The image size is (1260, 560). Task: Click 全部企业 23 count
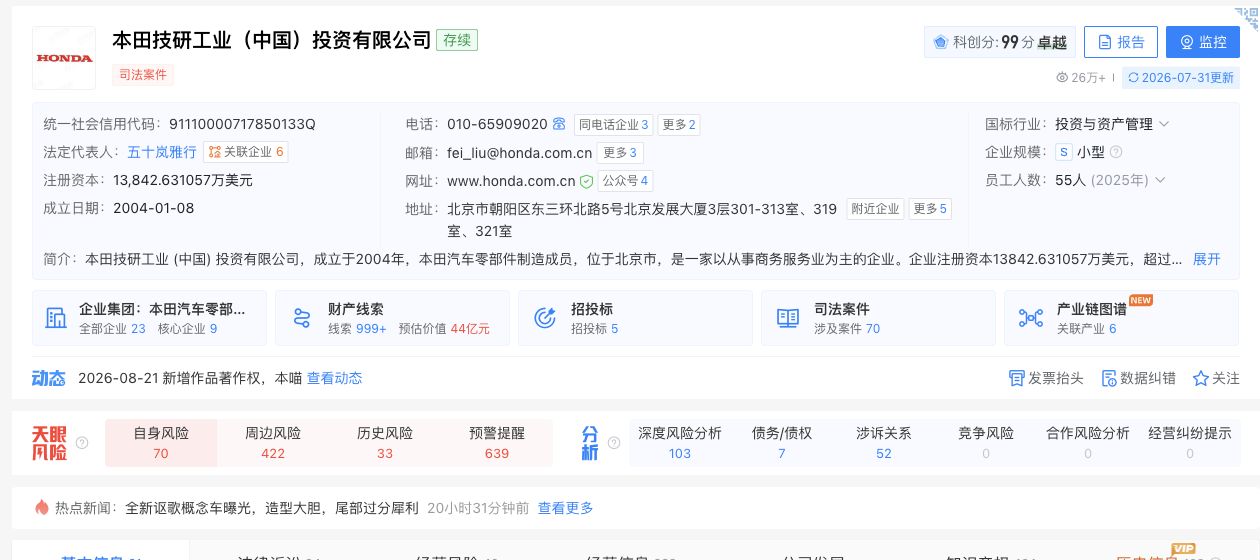pyautogui.click(x=112, y=329)
